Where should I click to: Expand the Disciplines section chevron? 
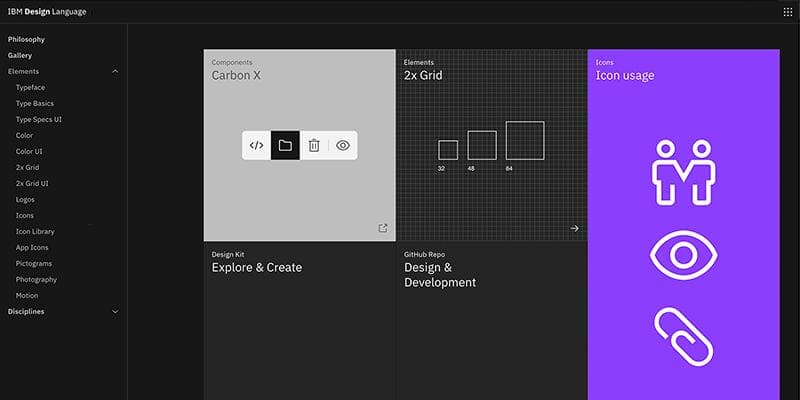(x=115, y=312)
